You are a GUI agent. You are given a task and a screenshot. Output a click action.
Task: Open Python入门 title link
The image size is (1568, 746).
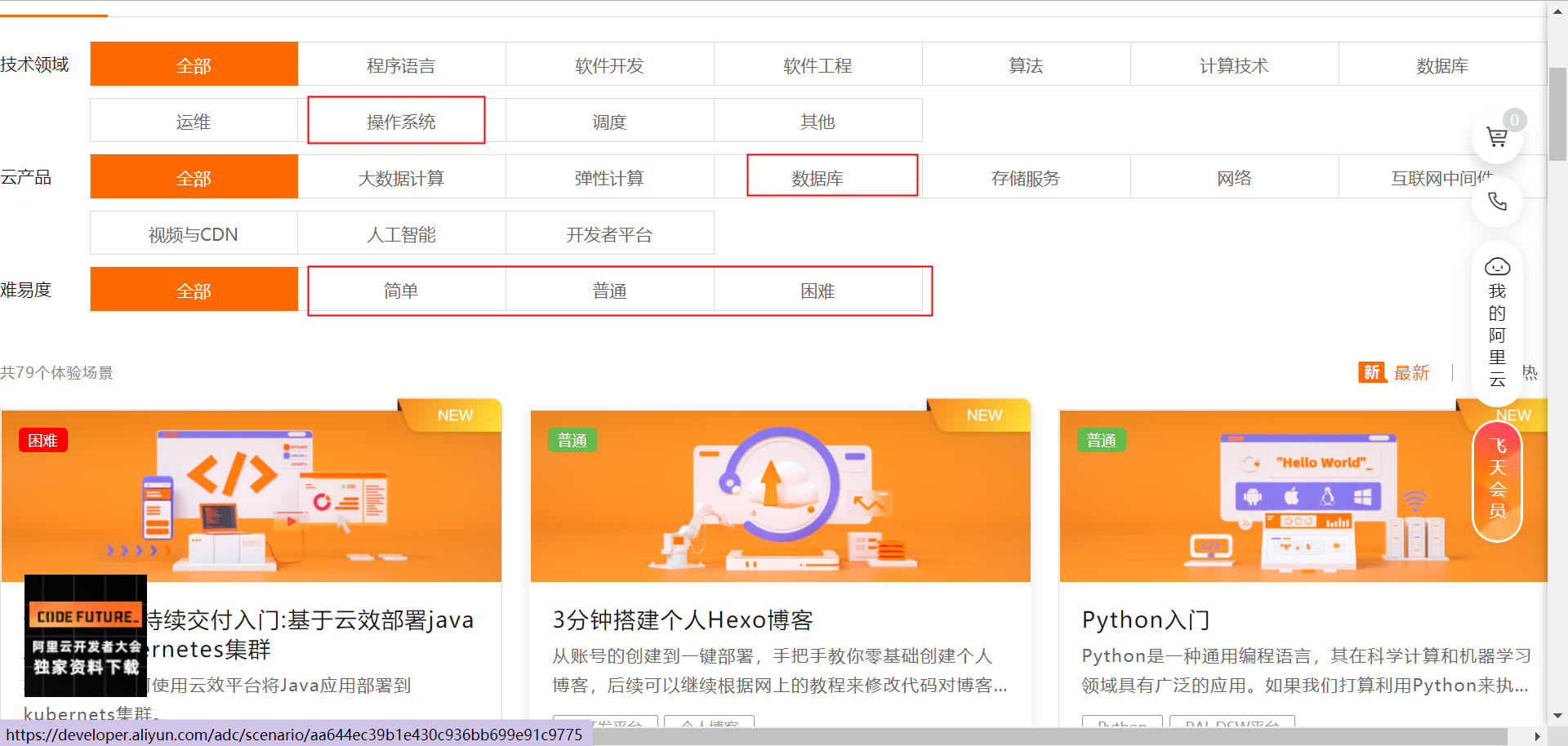tap(1146, 619)
